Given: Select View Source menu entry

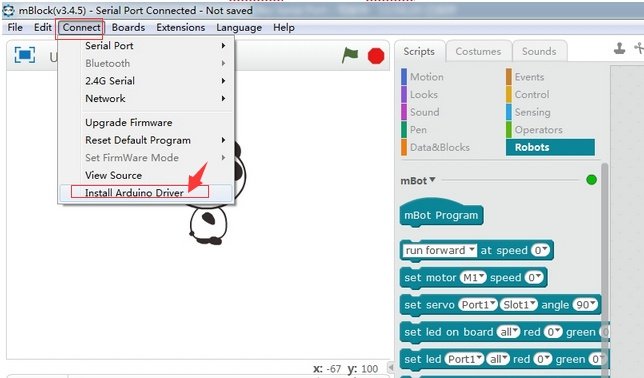Looking at the screenshot, I should click(x=146, y=175).
